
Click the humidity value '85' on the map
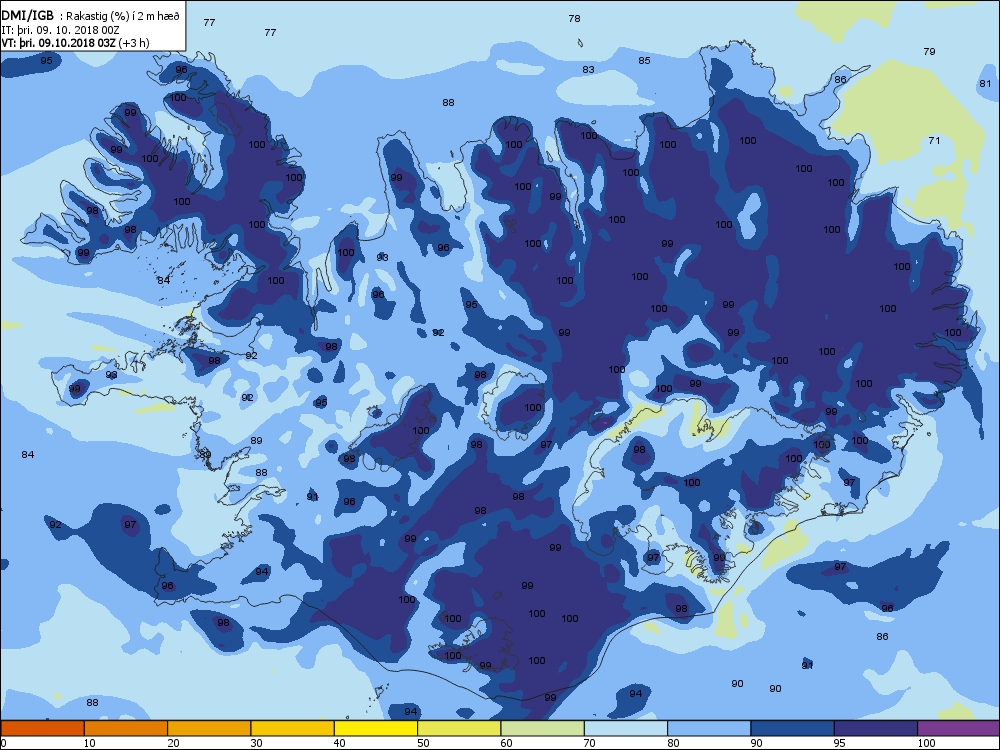(x=645, y=61)
